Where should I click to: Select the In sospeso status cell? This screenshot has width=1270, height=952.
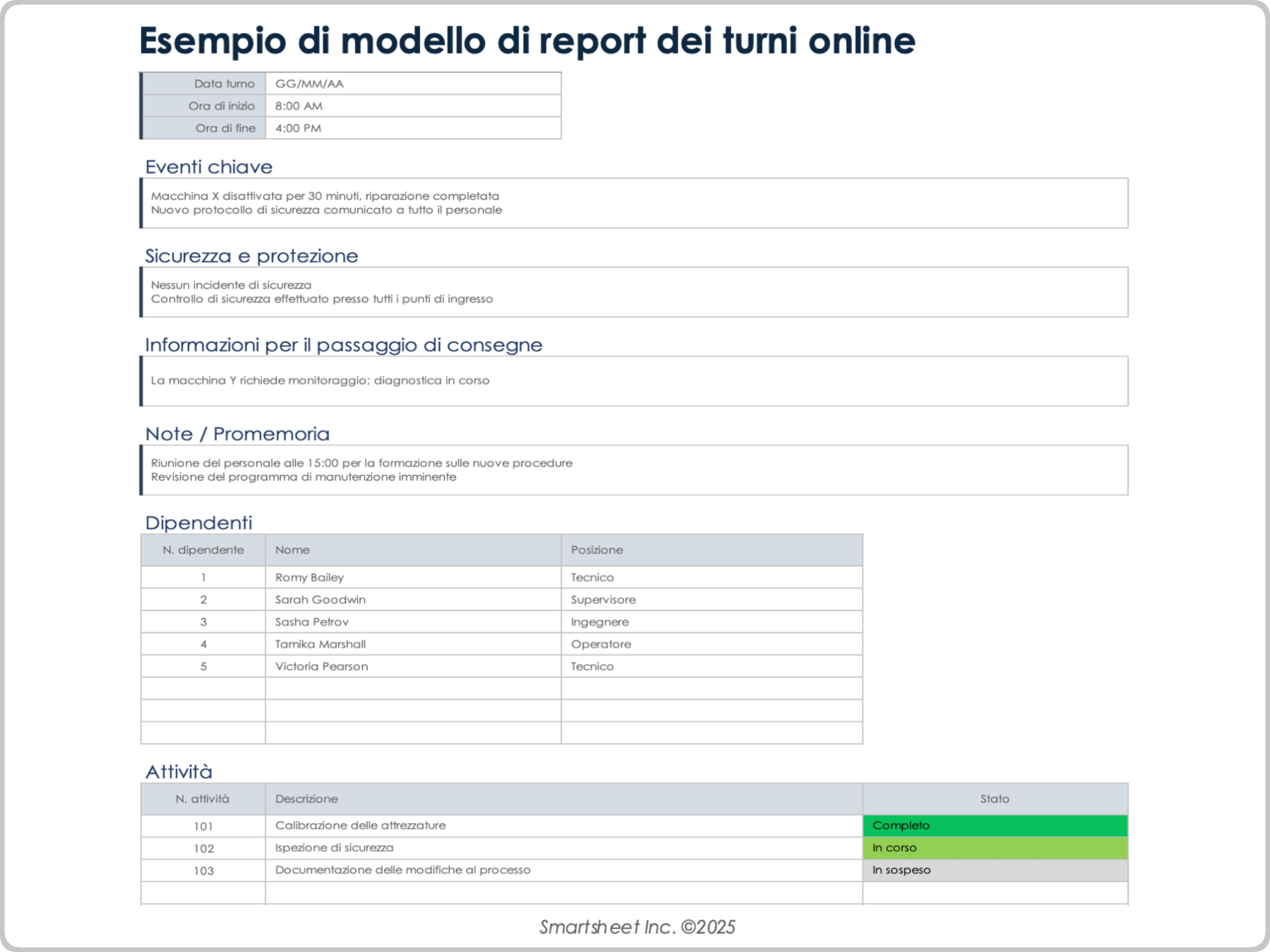pyautogui.click(x=995, y=870)
